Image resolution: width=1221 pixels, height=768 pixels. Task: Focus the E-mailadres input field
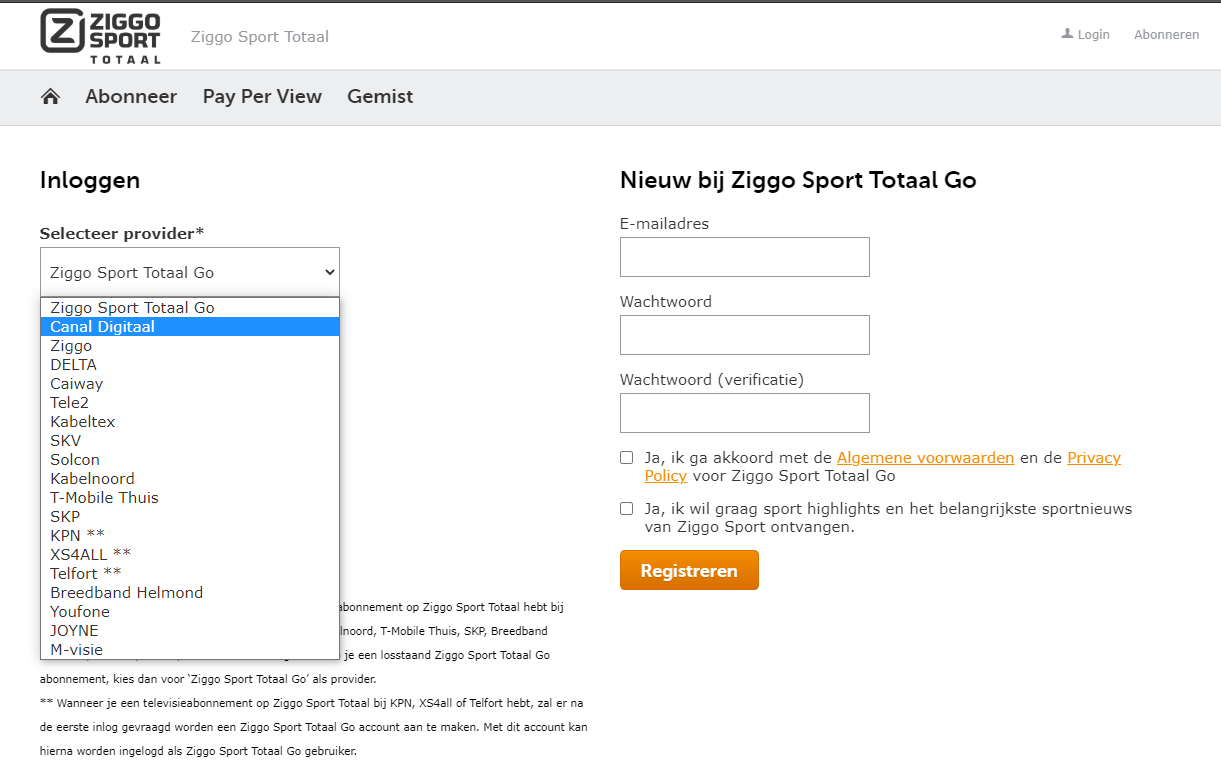[x=745, y=257]
